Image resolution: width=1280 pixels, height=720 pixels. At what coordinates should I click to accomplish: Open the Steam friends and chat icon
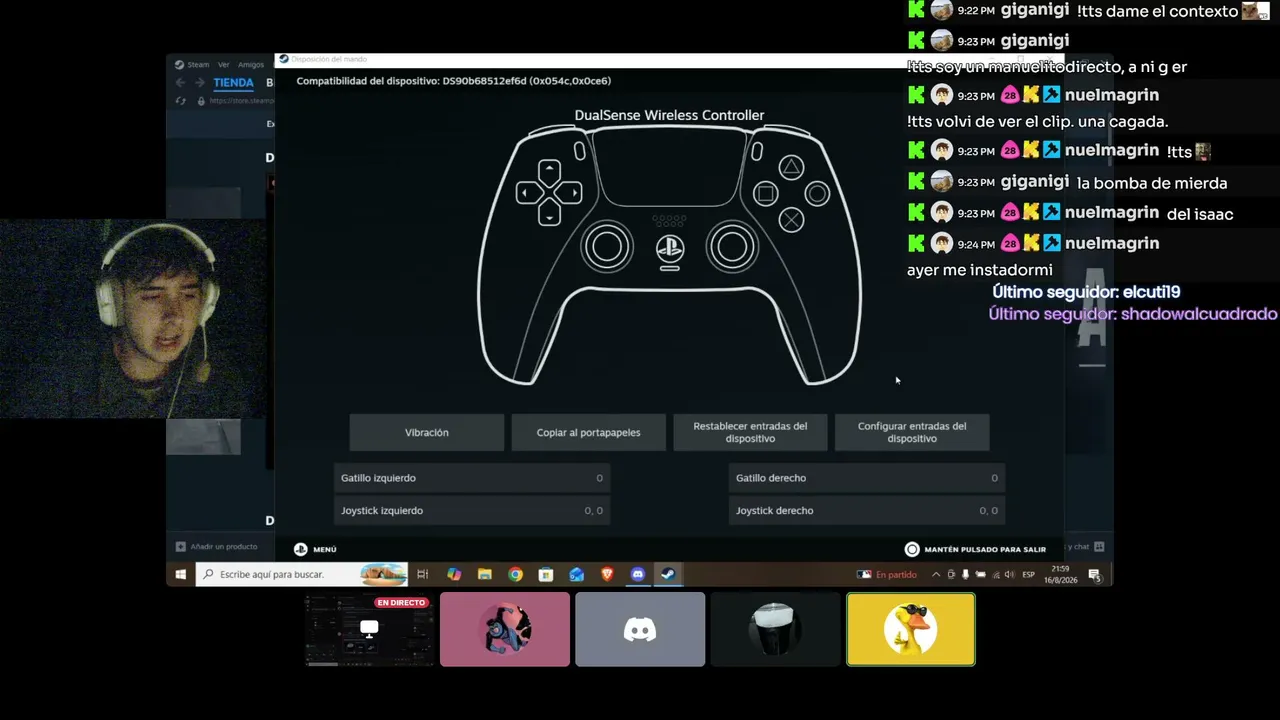[x=1099, y=547]
